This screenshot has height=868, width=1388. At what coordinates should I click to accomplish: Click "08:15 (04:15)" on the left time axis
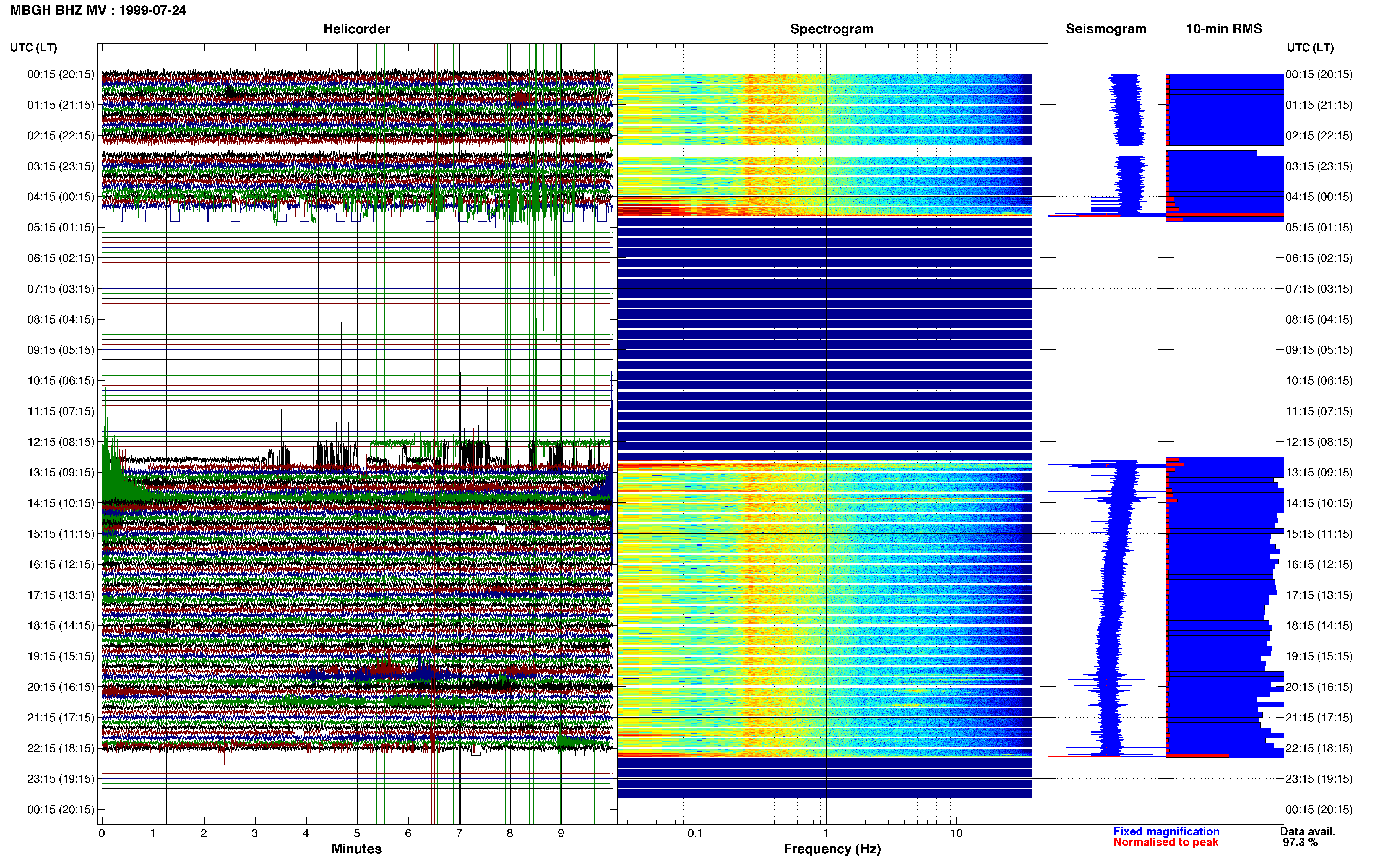(61, 319)
